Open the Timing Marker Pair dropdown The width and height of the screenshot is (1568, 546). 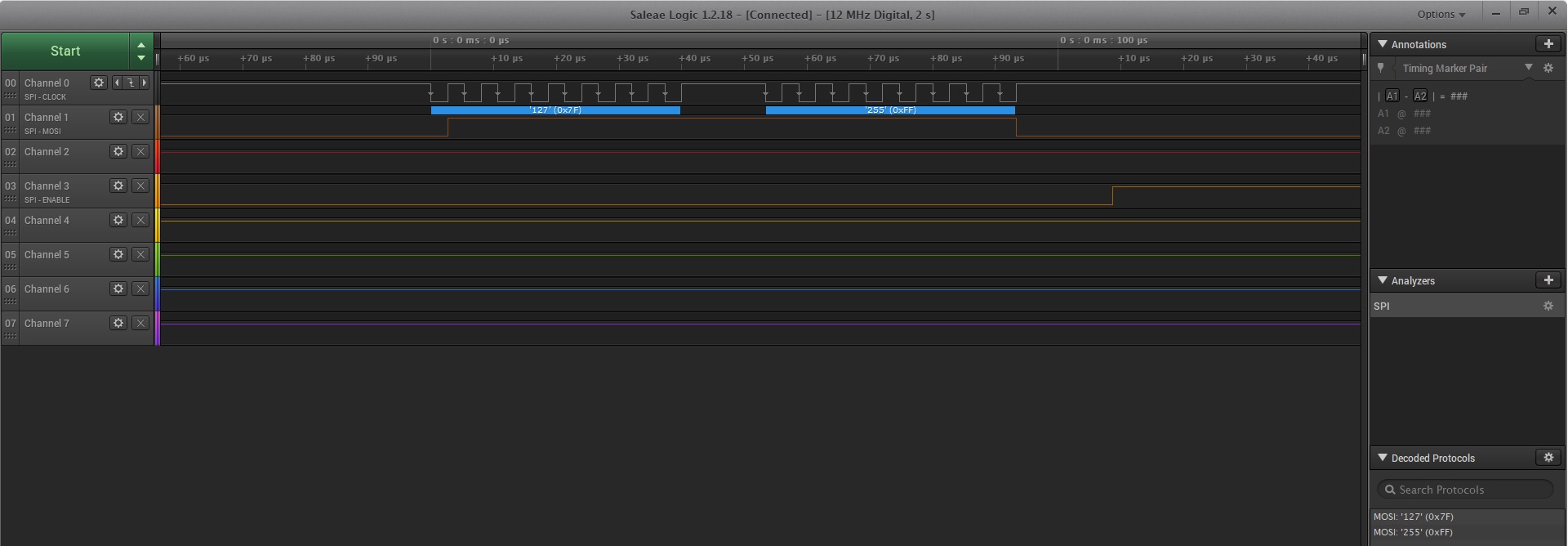click(1528, 68)
